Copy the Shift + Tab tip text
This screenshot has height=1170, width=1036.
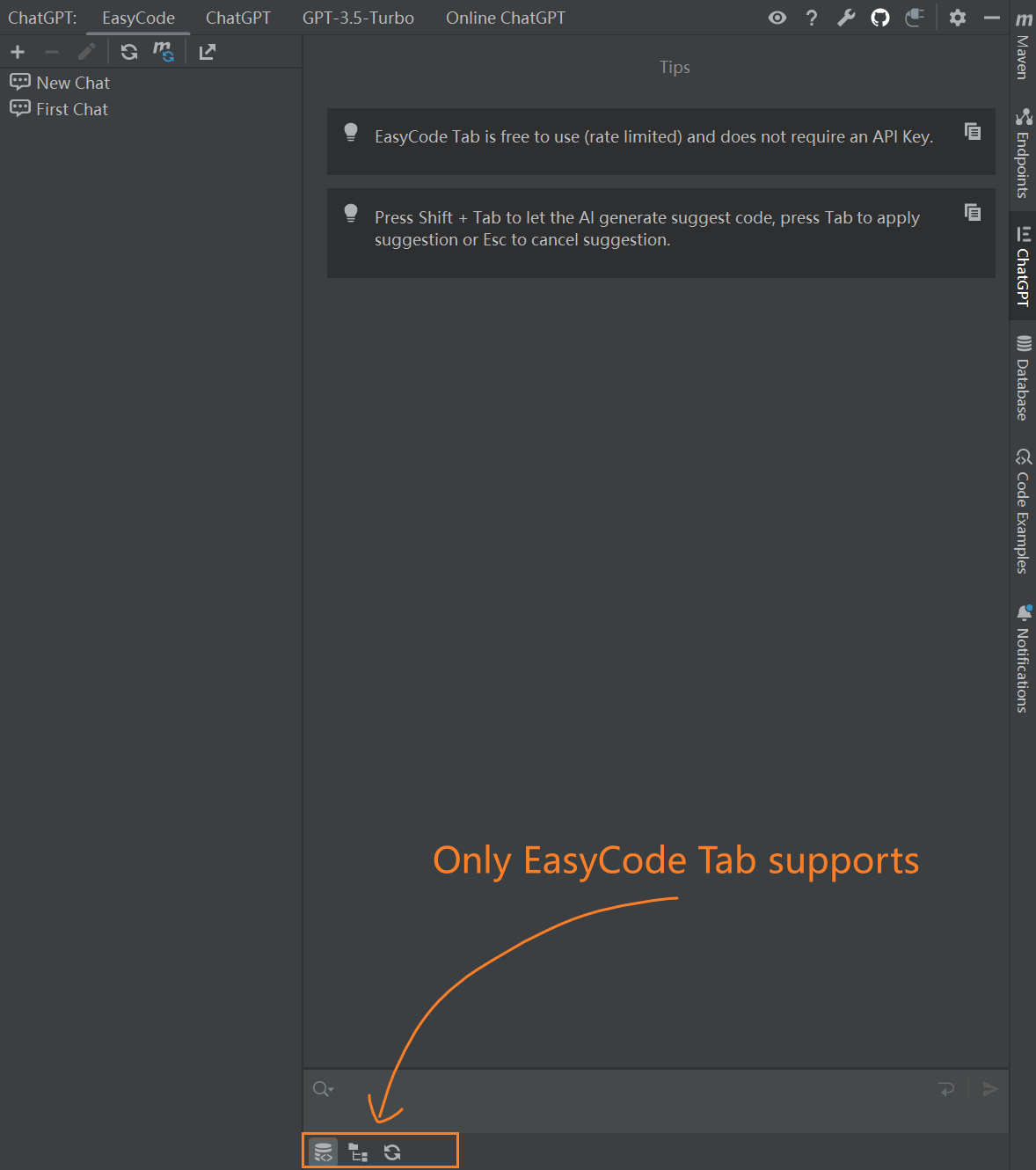pos(973,212)
